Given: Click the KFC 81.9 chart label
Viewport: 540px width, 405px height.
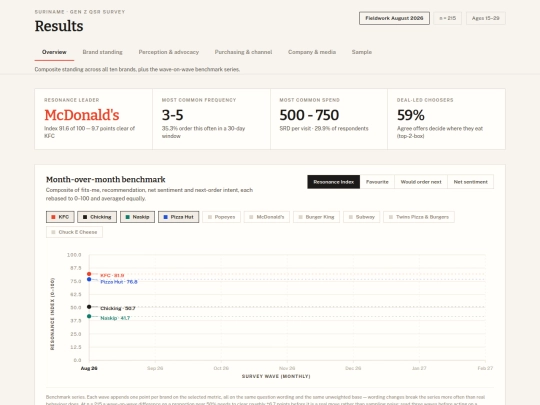Looking at the screenshot, I should tap(112, 276).
